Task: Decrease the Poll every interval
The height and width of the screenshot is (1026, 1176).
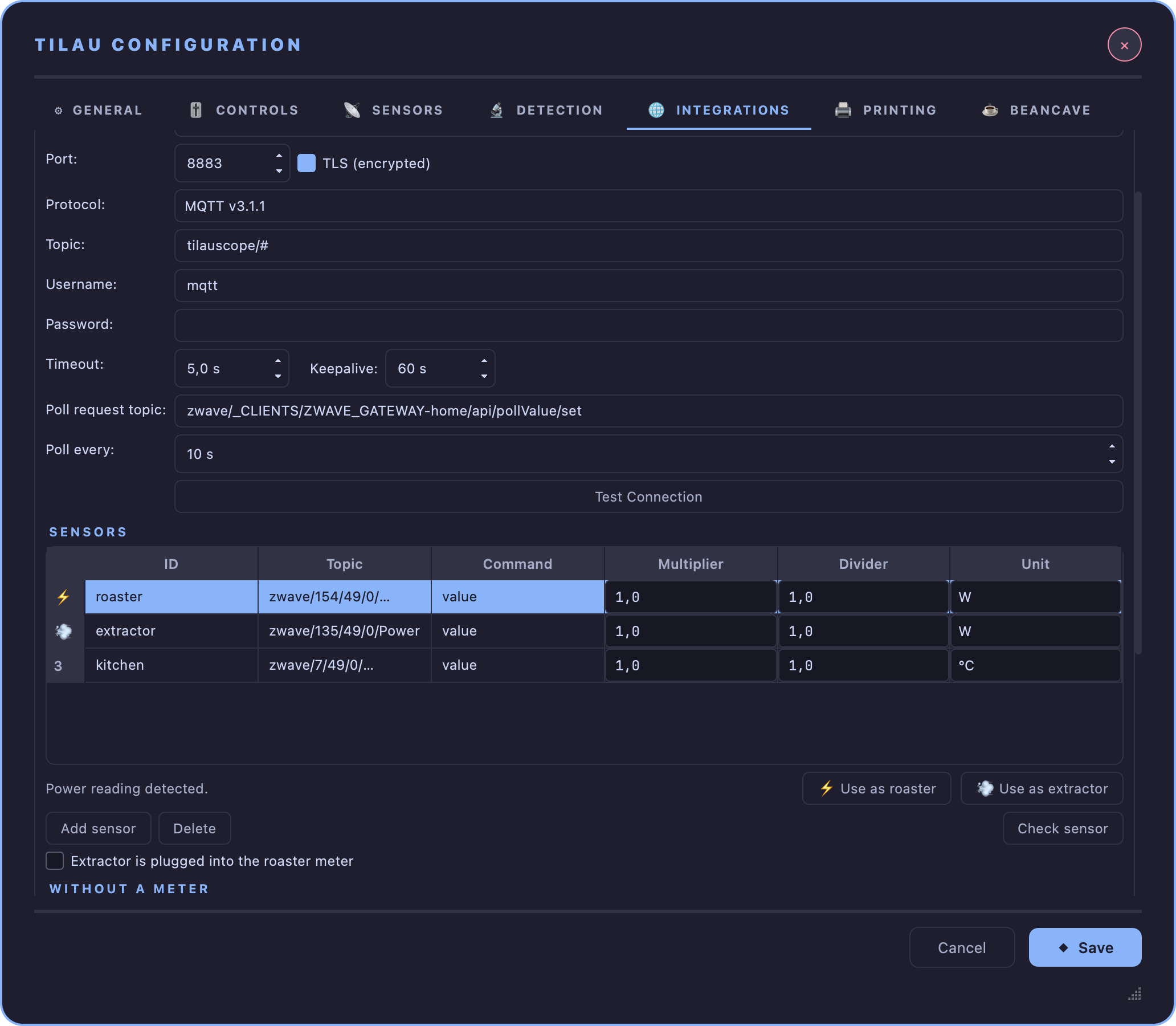Action: pos(1112,462)
